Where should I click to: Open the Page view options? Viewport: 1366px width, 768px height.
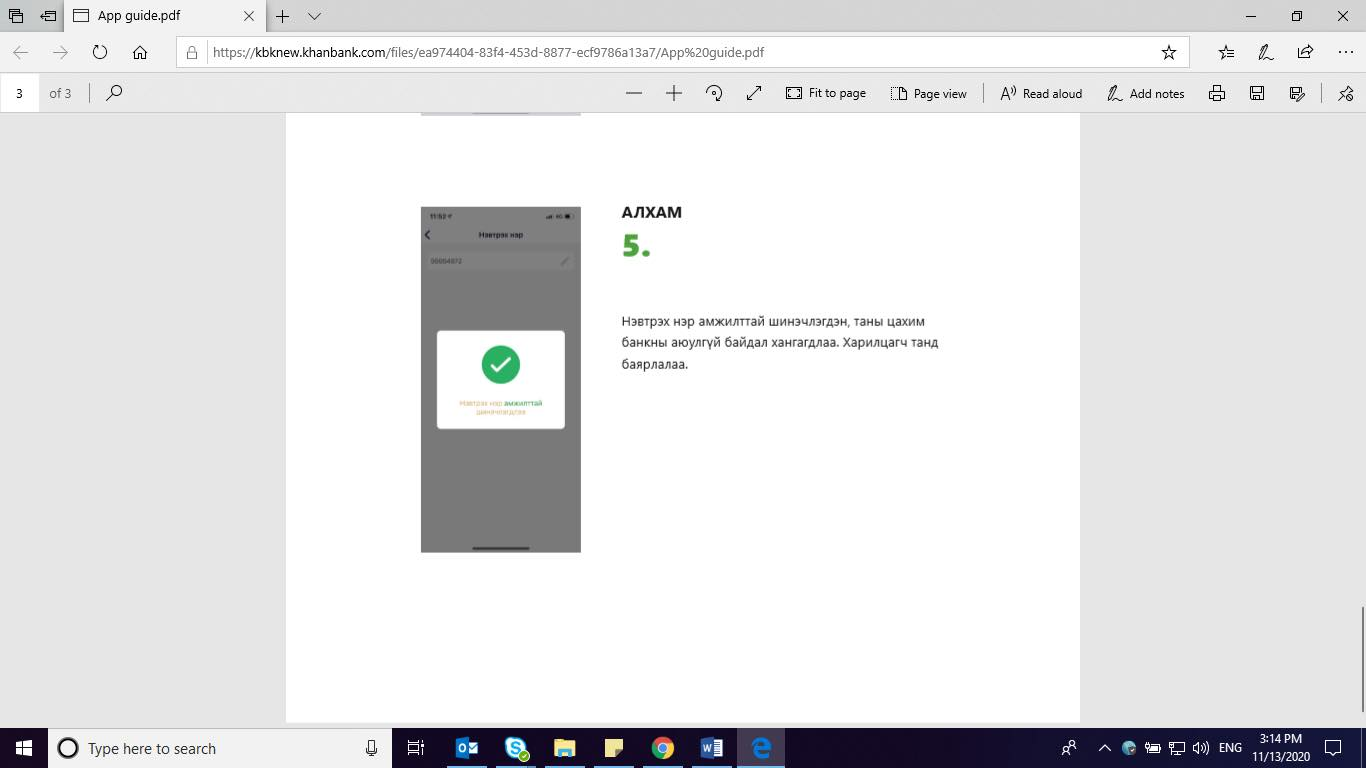pyautogui.click(x=928, y=93)
